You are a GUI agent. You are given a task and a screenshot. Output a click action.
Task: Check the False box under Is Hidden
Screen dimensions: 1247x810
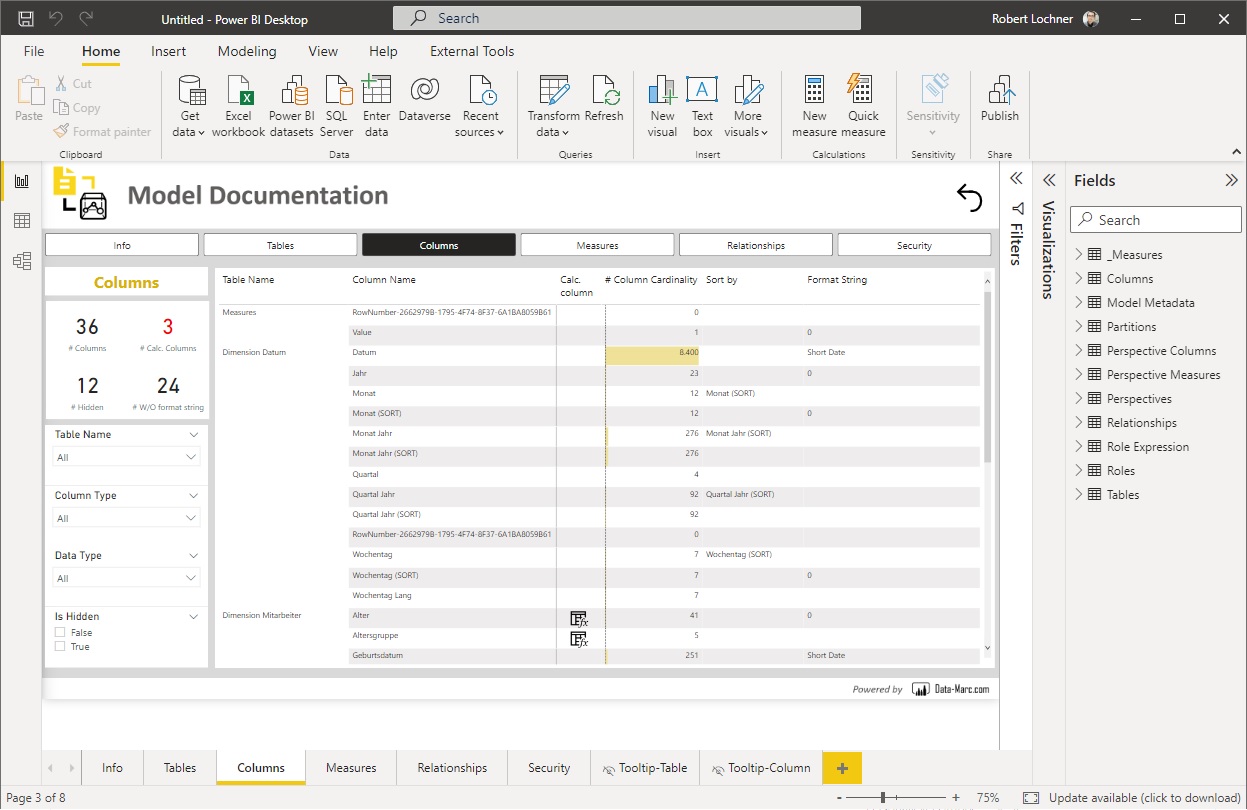click(x=58, y=631)
